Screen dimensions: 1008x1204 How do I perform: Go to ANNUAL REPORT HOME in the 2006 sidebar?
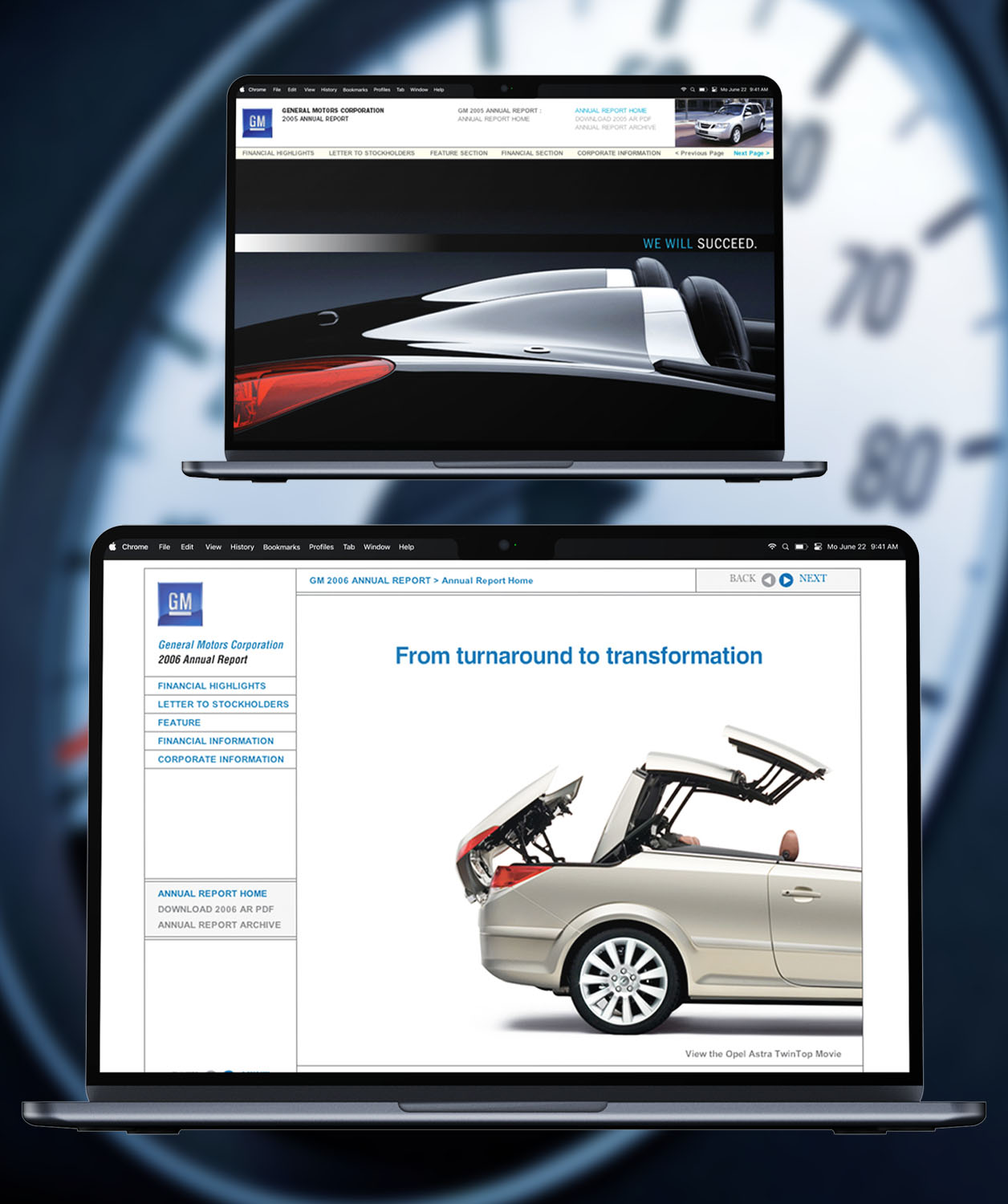[213, 893]
